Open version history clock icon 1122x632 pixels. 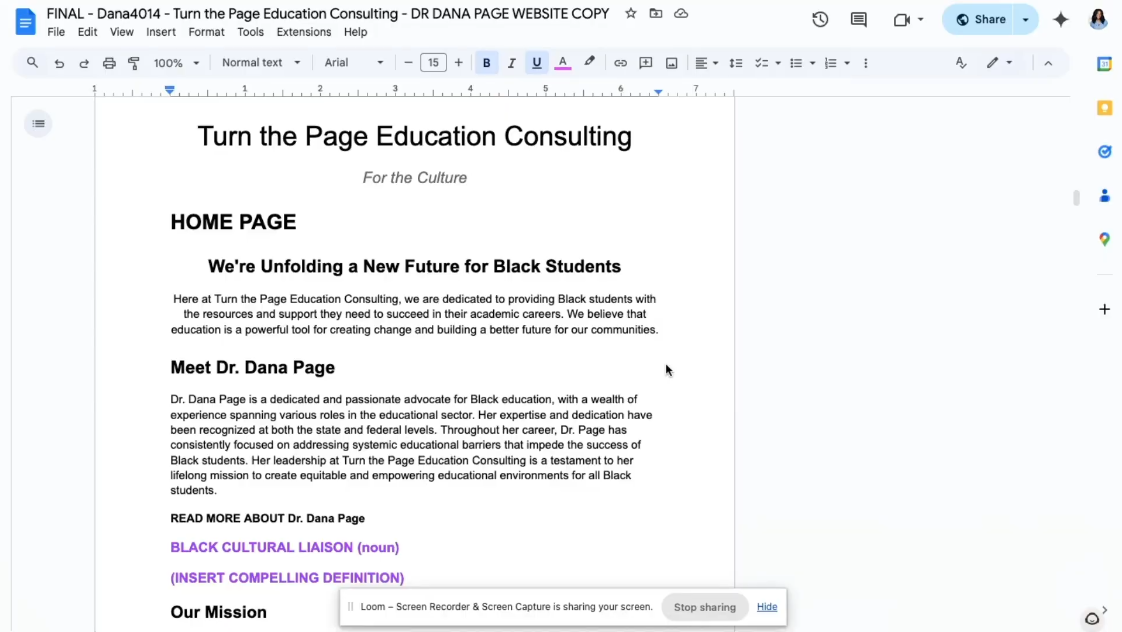820,19
